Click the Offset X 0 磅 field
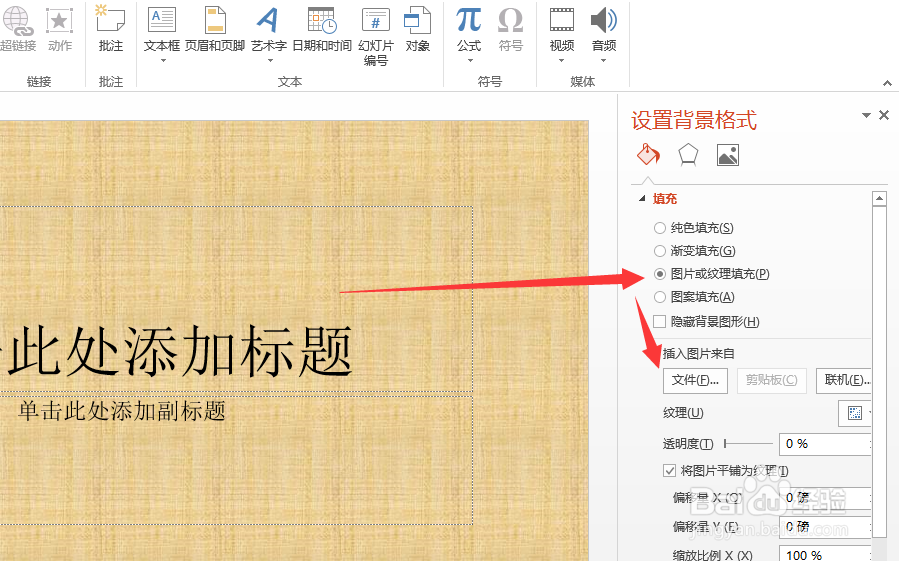Image resolution: width=899 pixels, height=561 pixels. (824, 497)
